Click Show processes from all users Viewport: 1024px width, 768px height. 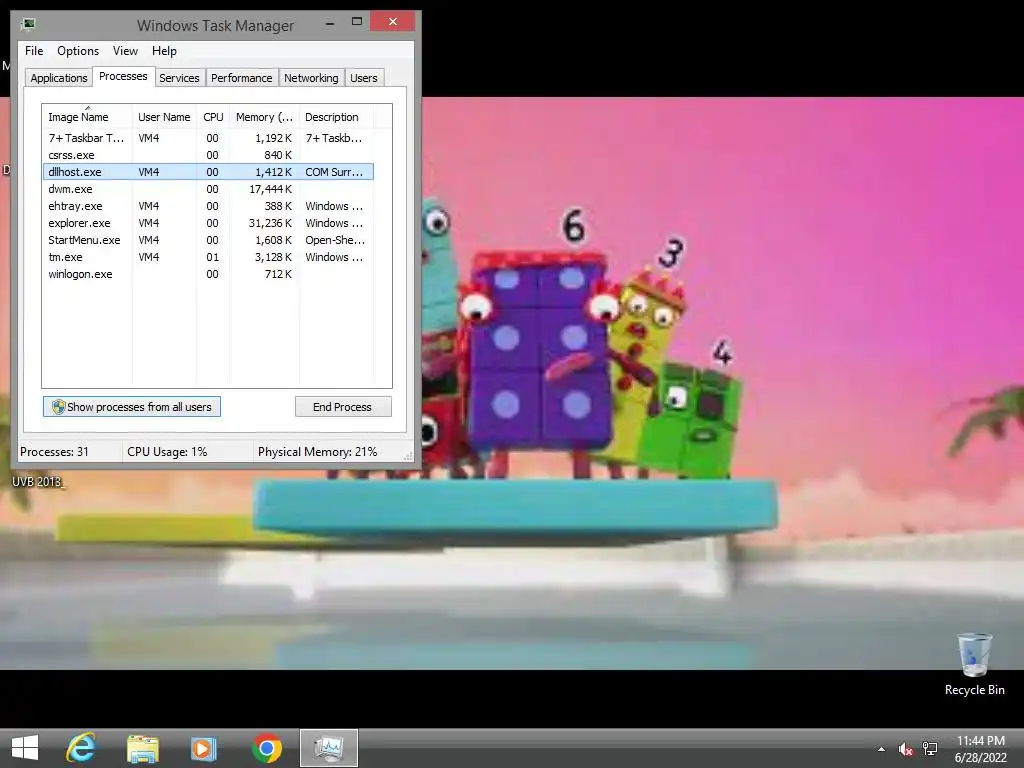click(132, 407)
